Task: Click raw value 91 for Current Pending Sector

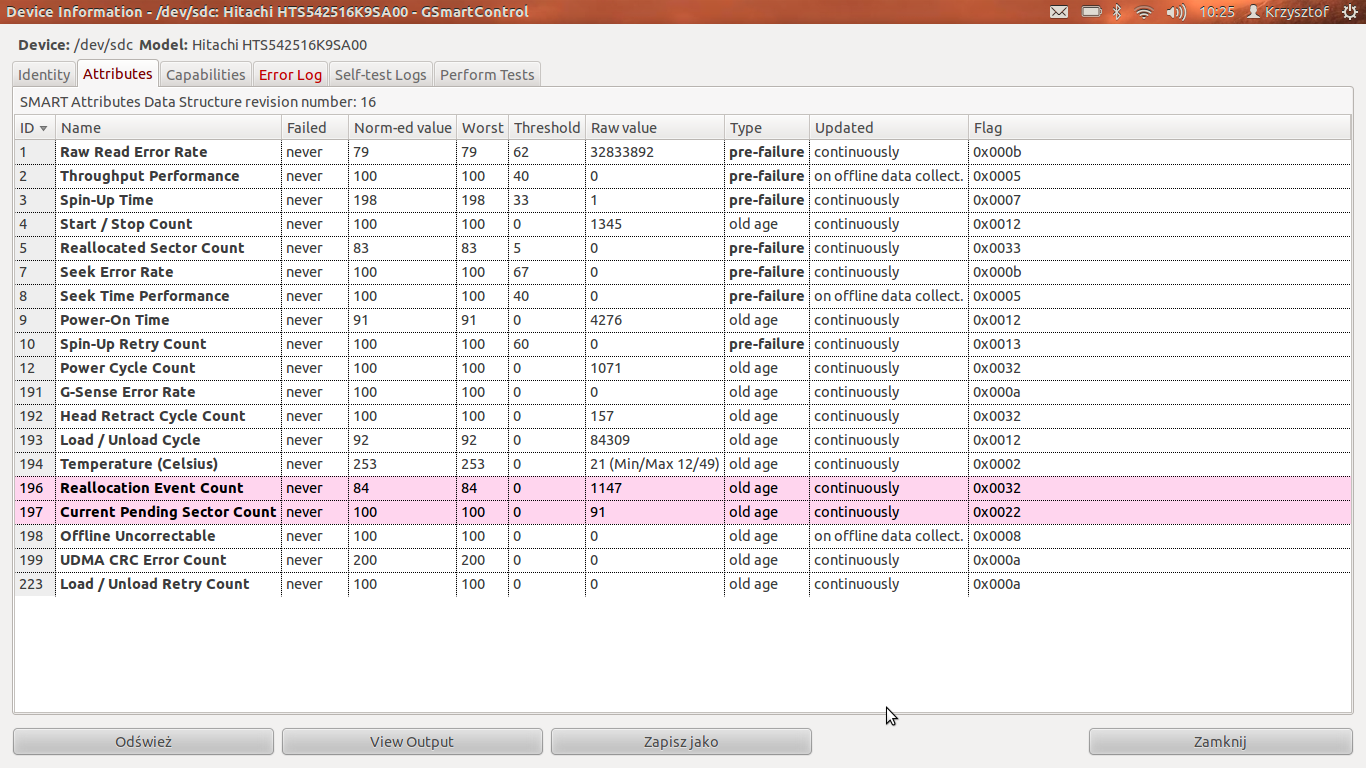Action: (x=598, y=512)
